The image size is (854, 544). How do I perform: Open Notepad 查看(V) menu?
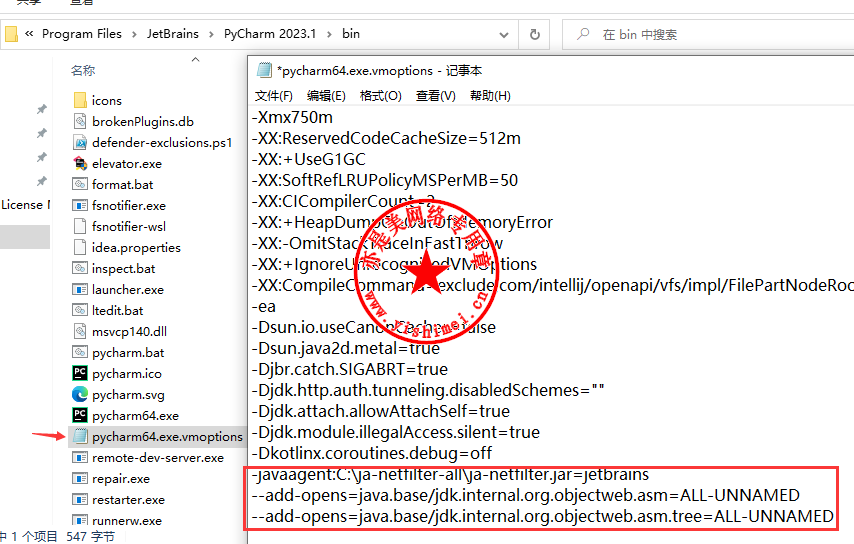[436, 96]
